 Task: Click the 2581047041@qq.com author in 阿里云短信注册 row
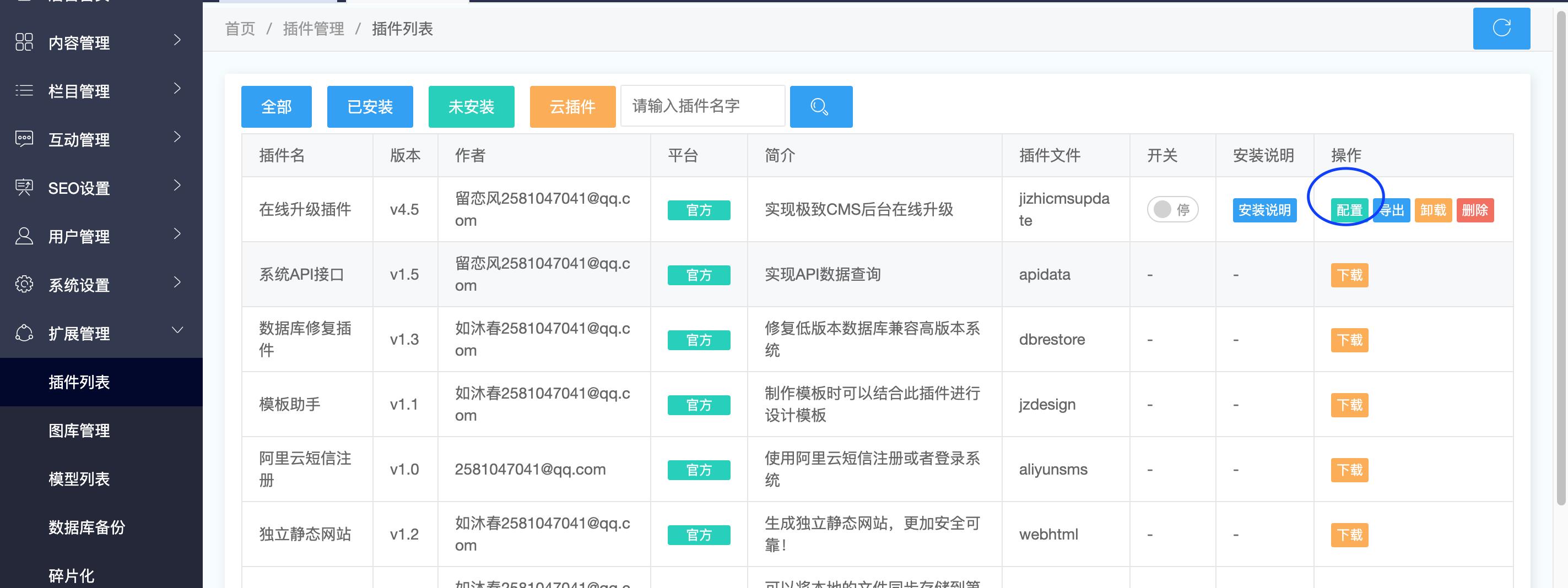pos(530,470)
